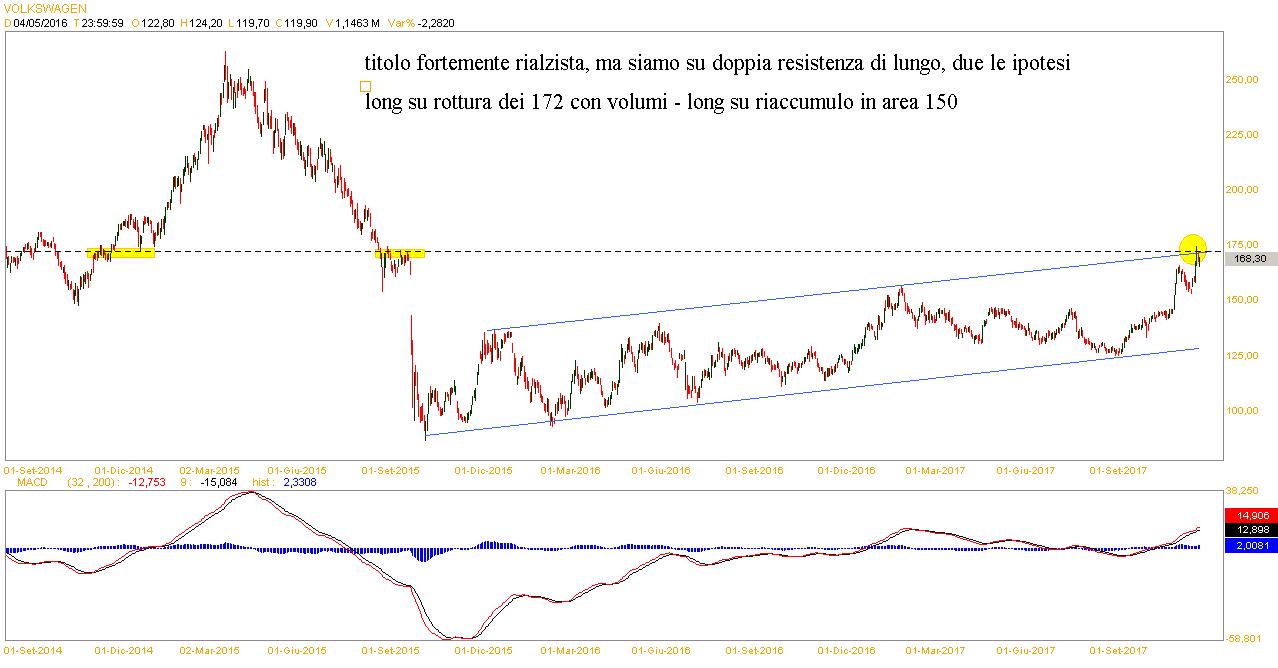Screen dimensions: 1278x668
Task: Click 01-Dic-2016 on price chart date axis
Action: [x=846, y=469]
